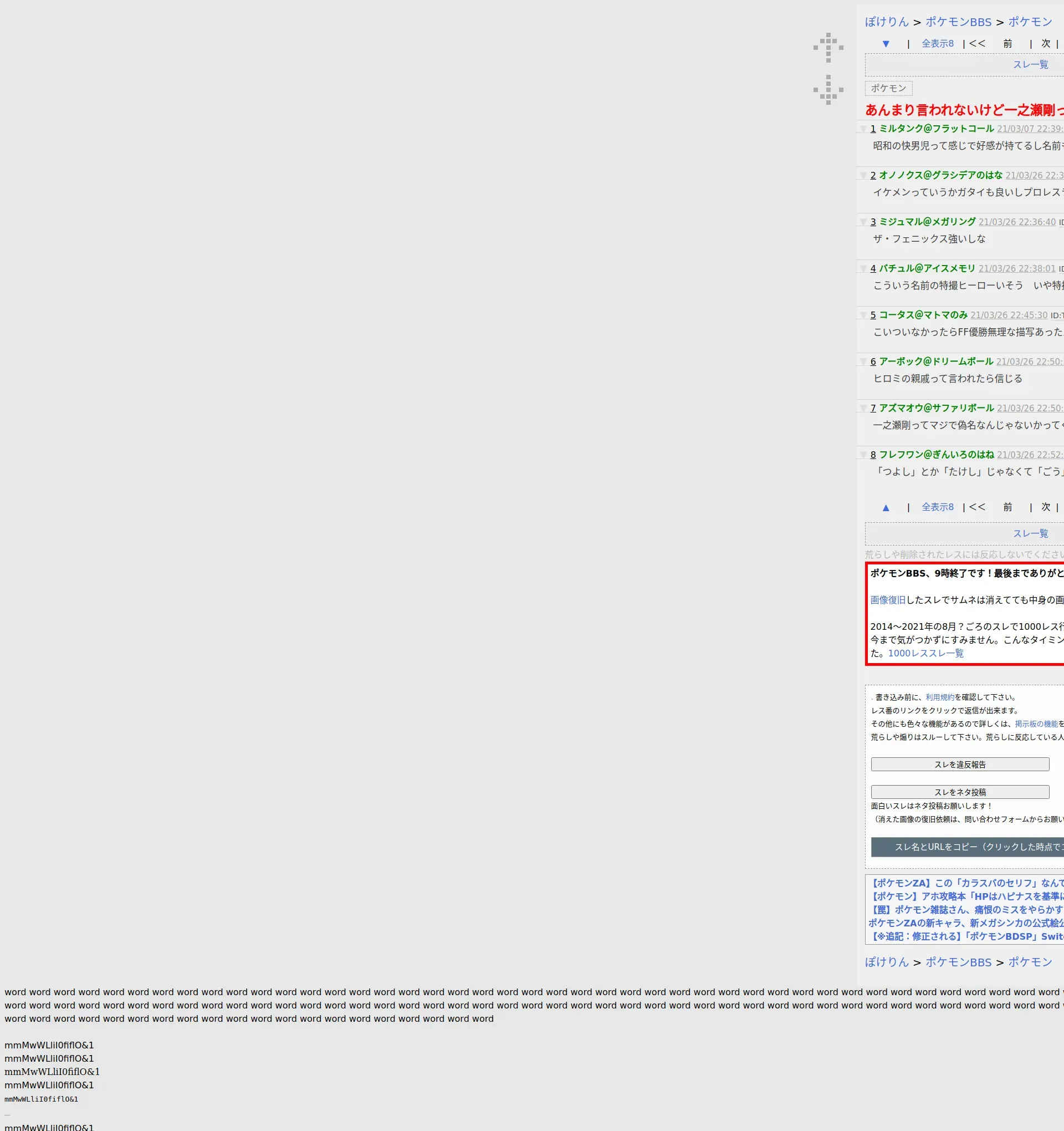Image resolution: width=1064 pixels, height=1131 pixels.
Task: Click the スレ名とURLをコピー button
Action: 967,847
